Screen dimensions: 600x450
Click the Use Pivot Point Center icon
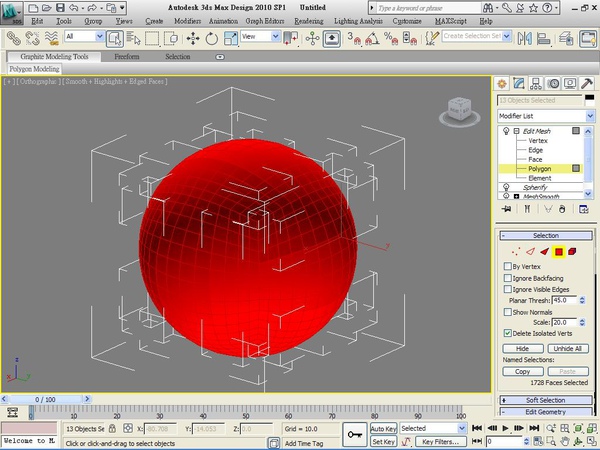291,38
